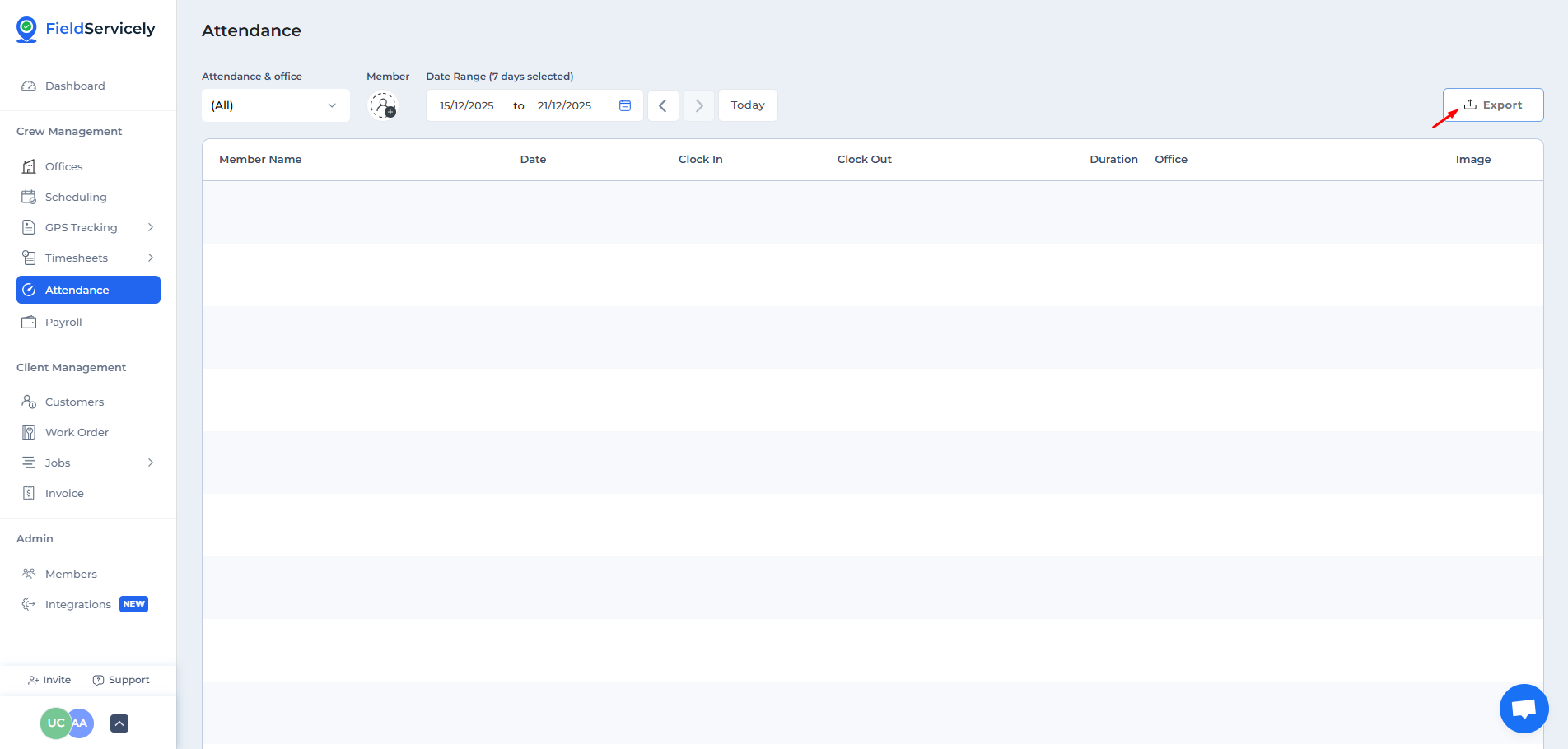The image size is (1568, 749).
Task: Go to next date range
Action: (x=698, y=105)
